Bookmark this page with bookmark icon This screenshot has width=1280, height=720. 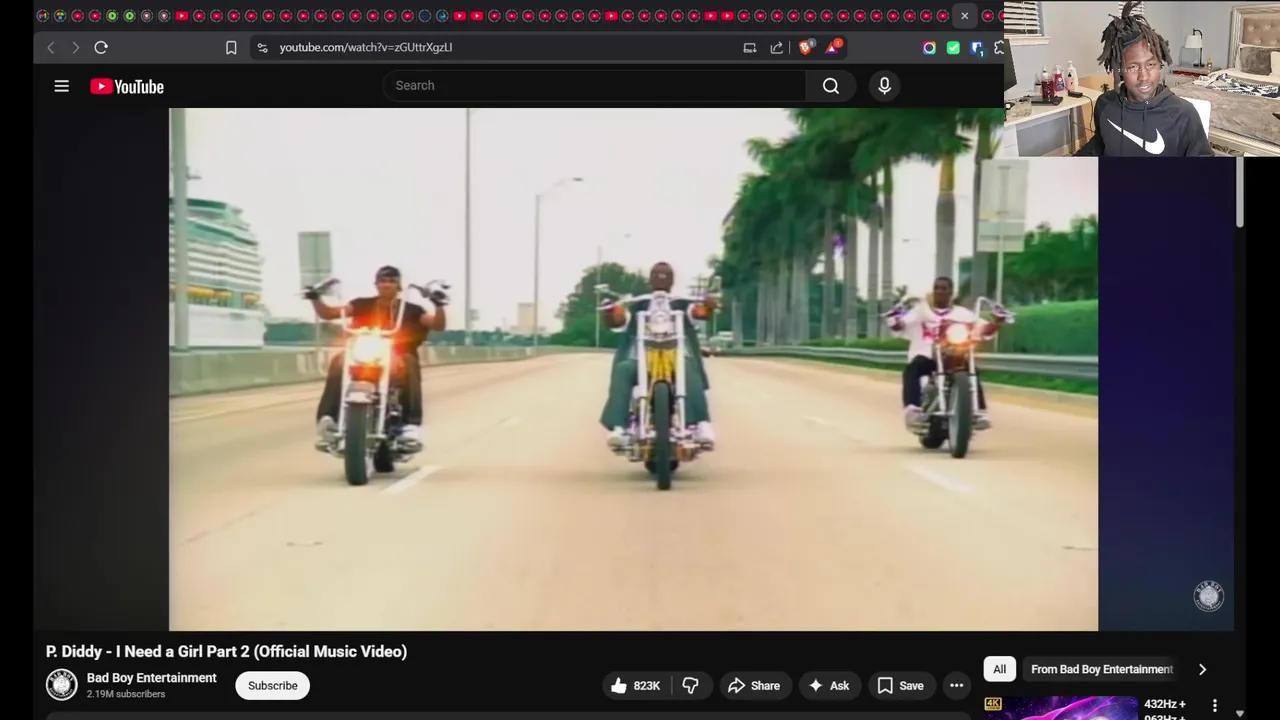[231, 47]
